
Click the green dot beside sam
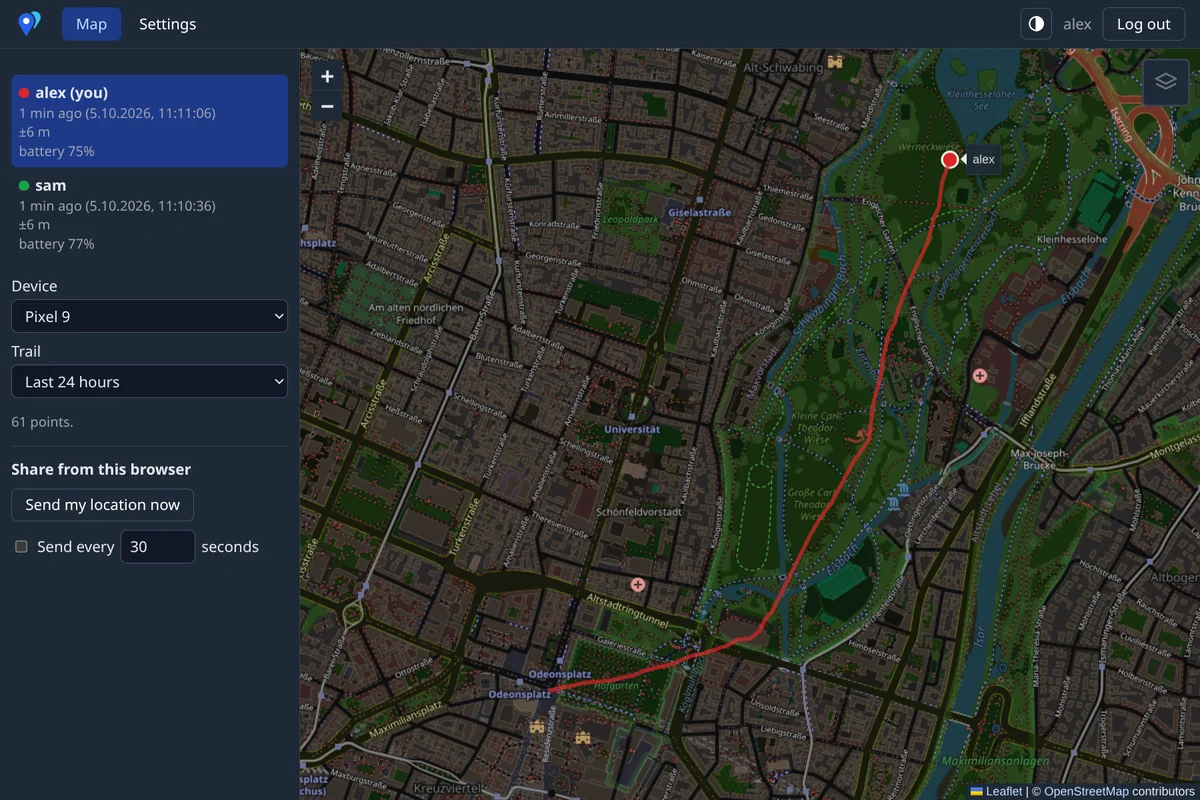(x=24, y=186)
